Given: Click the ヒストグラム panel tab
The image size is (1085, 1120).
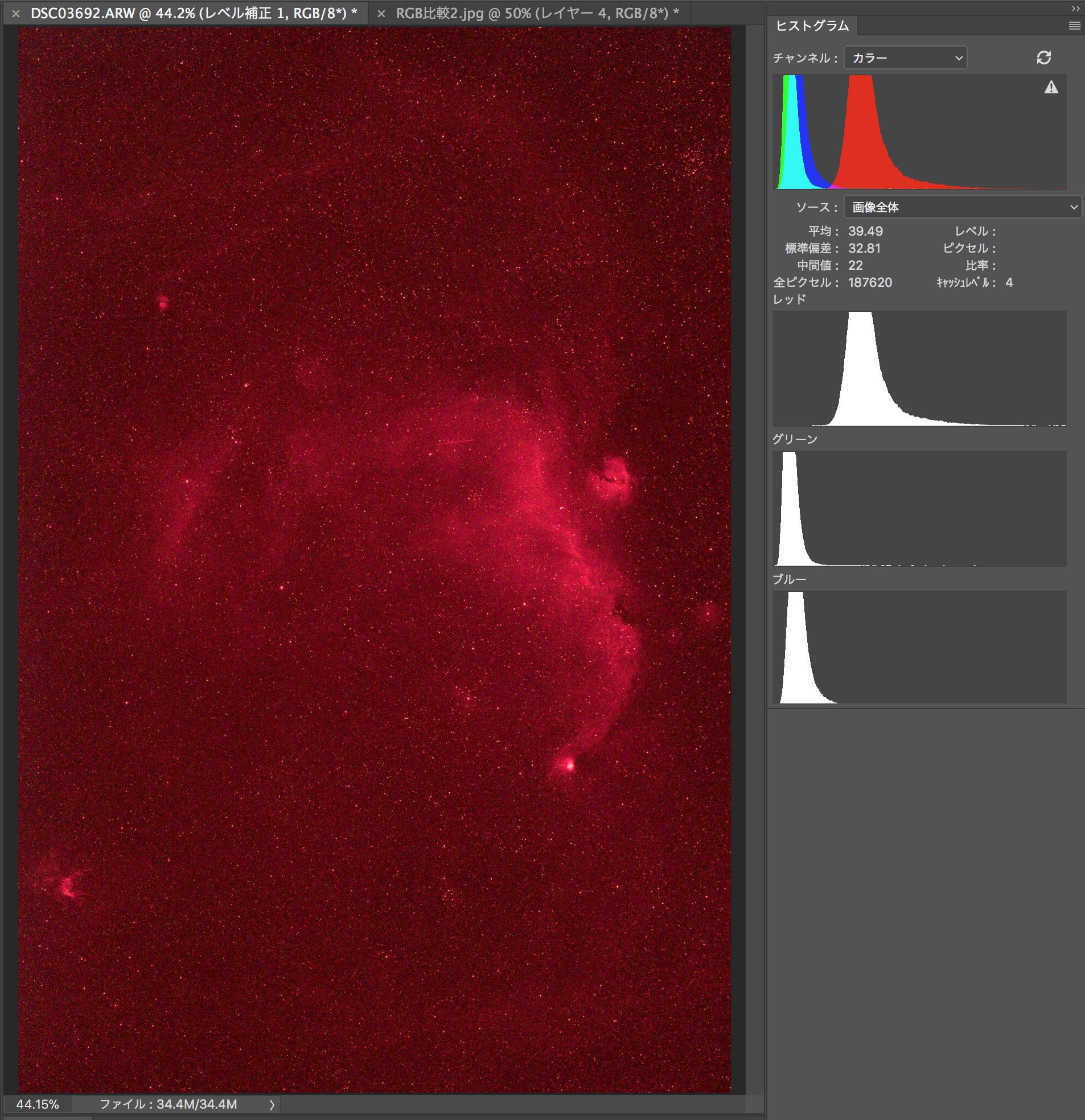Looking at the screenshot, I should (812, 26).
